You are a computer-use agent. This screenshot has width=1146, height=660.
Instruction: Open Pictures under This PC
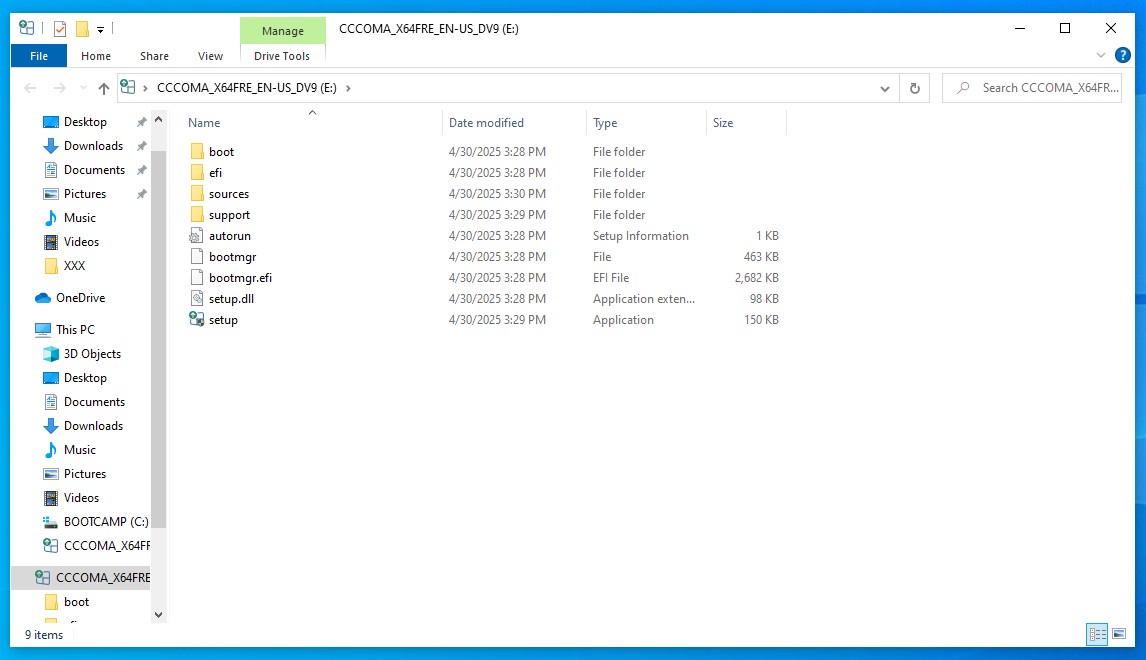point(85,474)
